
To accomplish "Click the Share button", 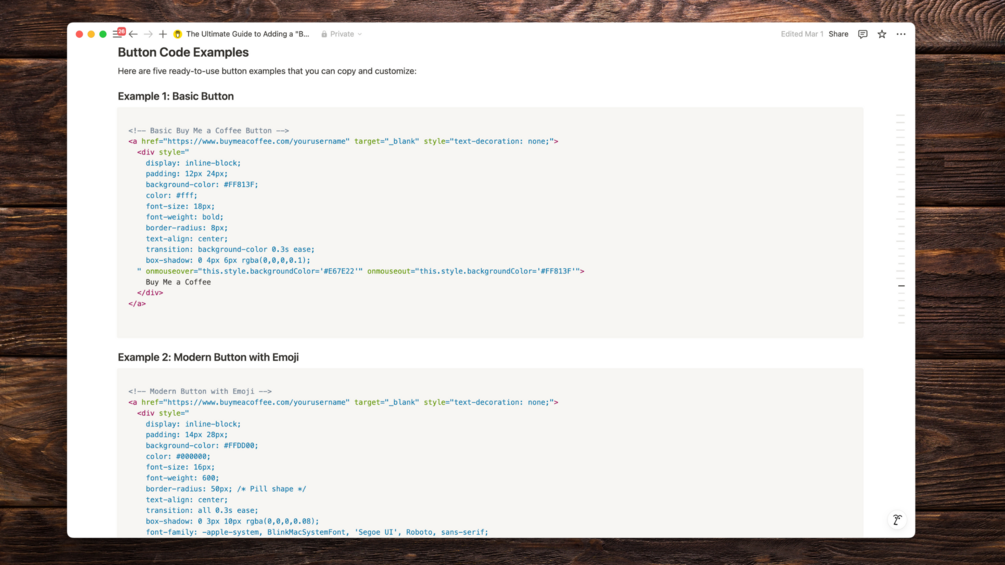I will (838, 34).
